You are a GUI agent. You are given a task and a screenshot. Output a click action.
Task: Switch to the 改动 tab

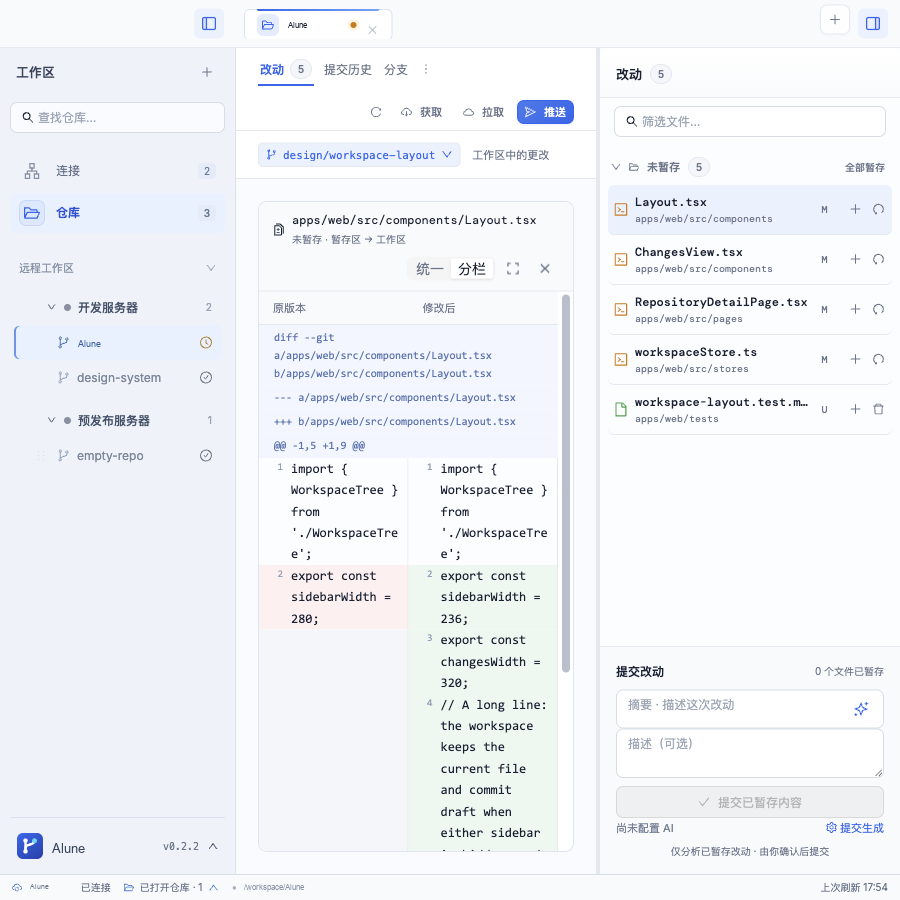pos(285,70)
